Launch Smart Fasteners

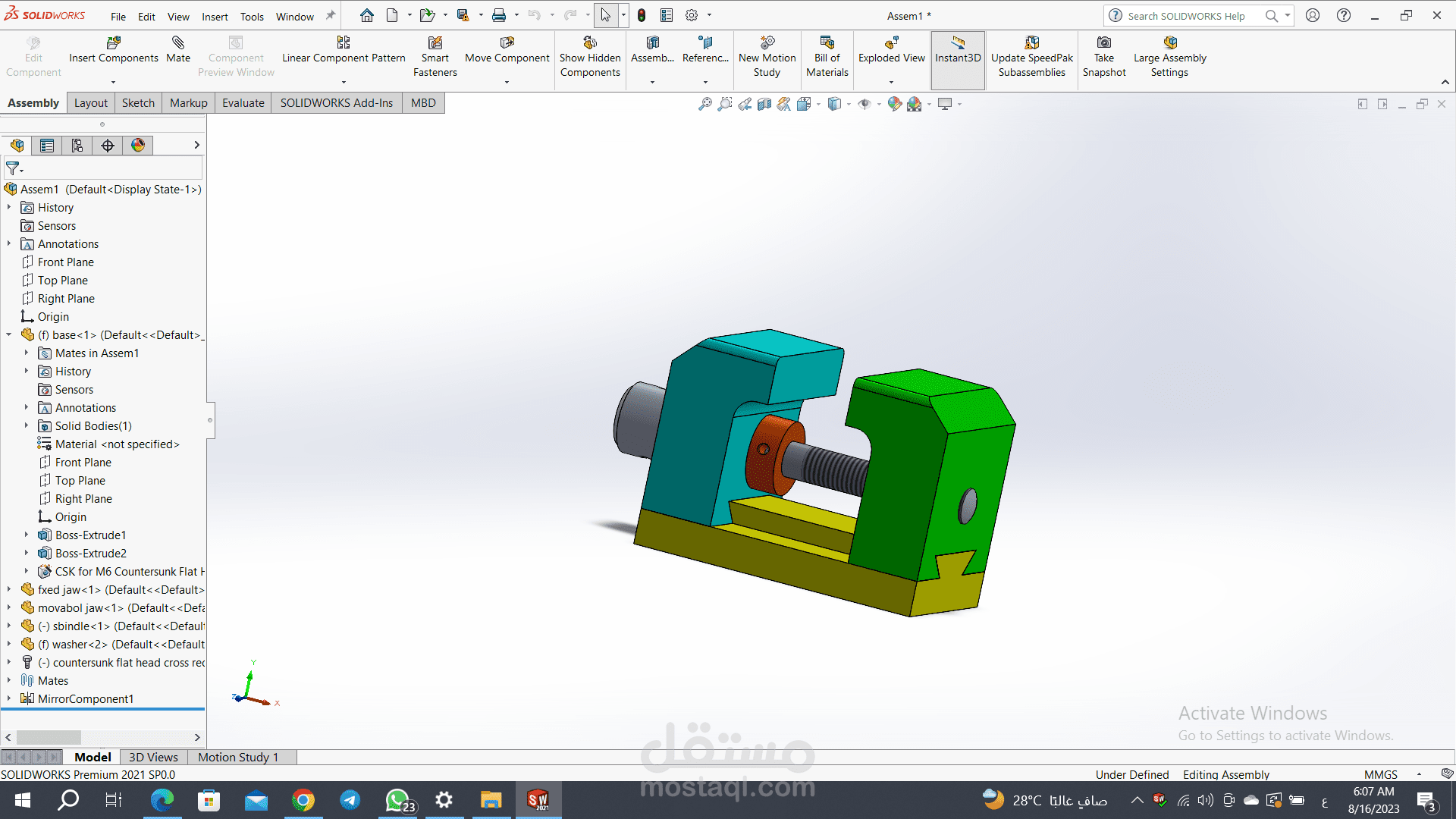[435, 57]
